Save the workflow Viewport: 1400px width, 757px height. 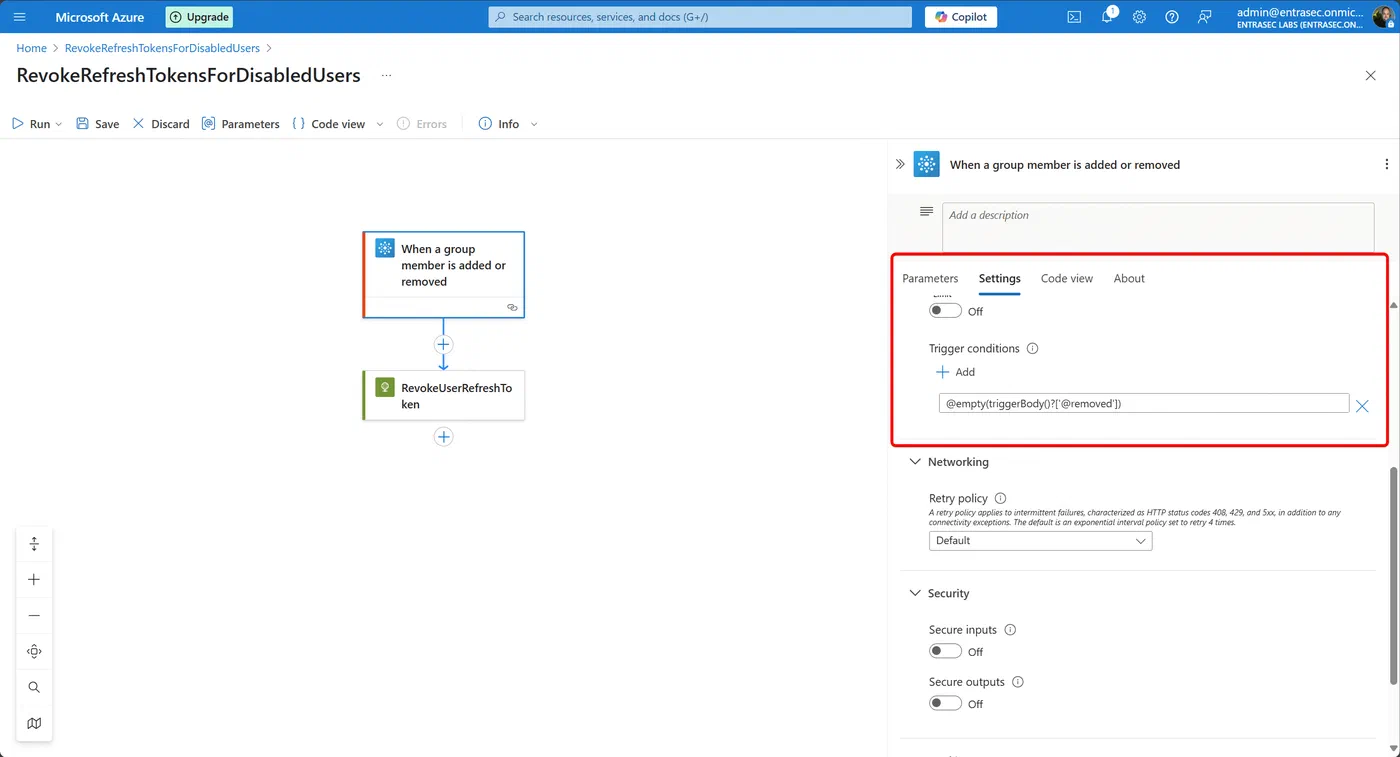coord(97,124)
